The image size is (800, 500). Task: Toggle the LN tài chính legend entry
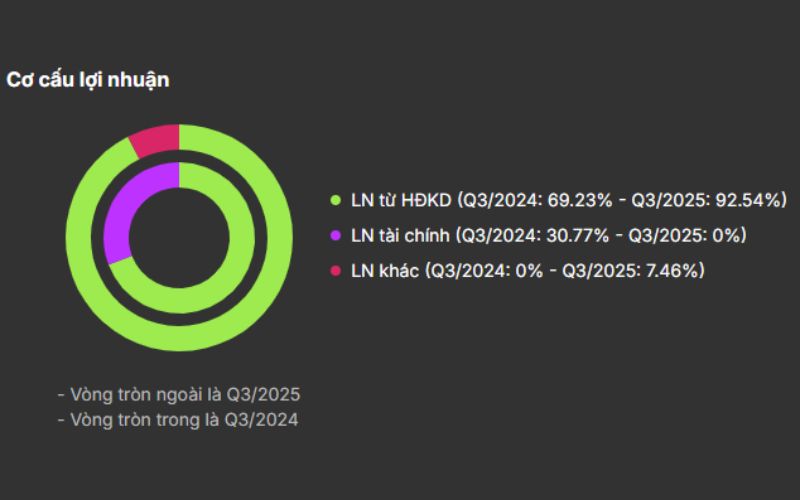(402, 235)
